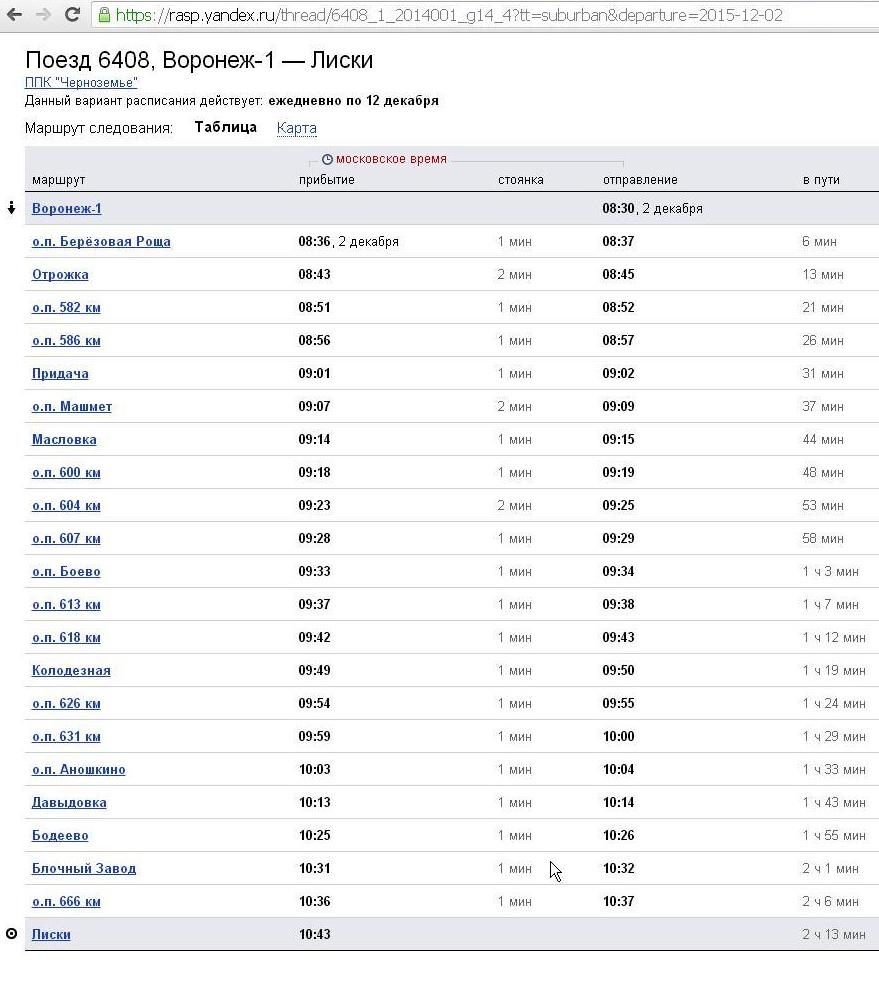
Task: Click the green padlock security icon
Action: pos(104,15)
